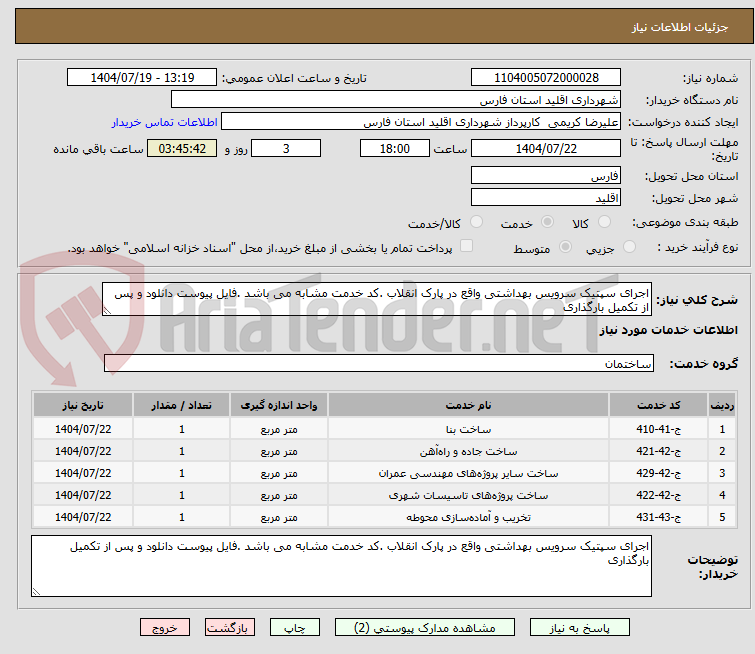The height and width of the screenshot is (654, 755).
Task: Open مشاهده مدارک پیوستی (2) attachments
Action: pos(425,628)
